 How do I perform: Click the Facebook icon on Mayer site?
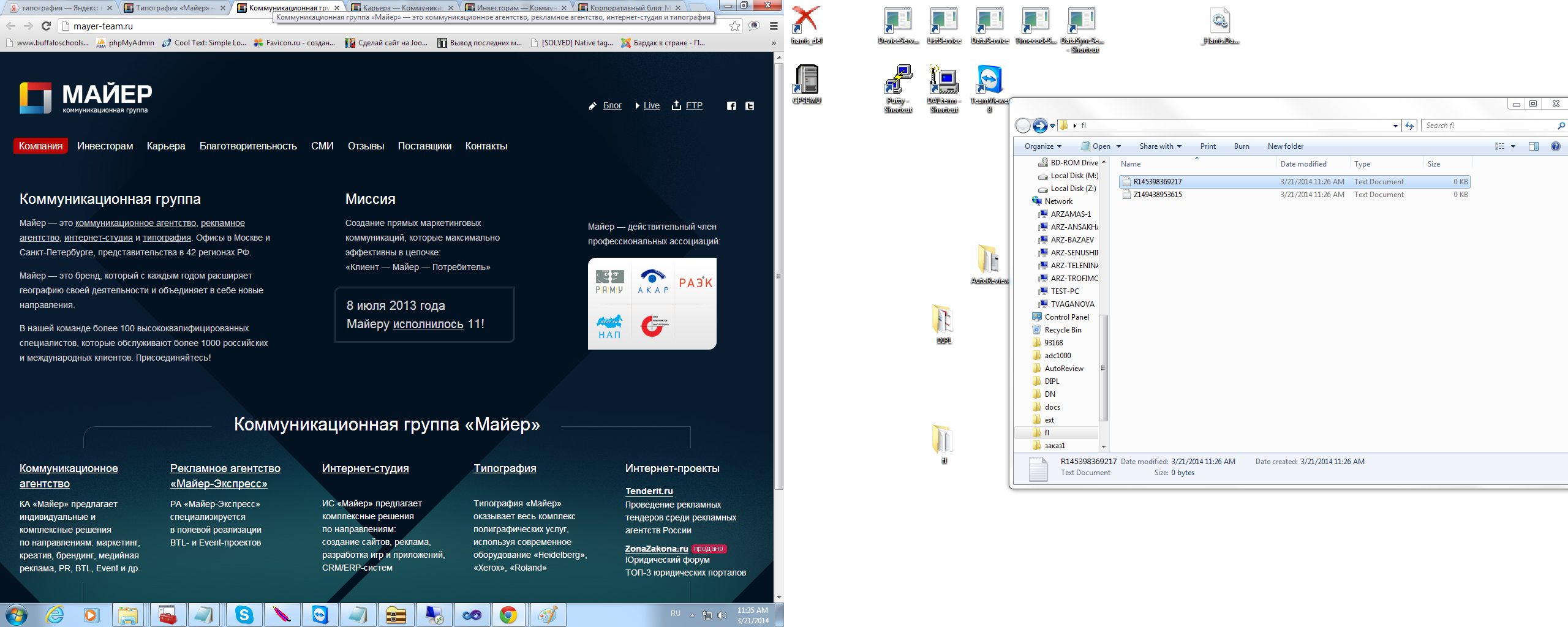tap(731, 106)
